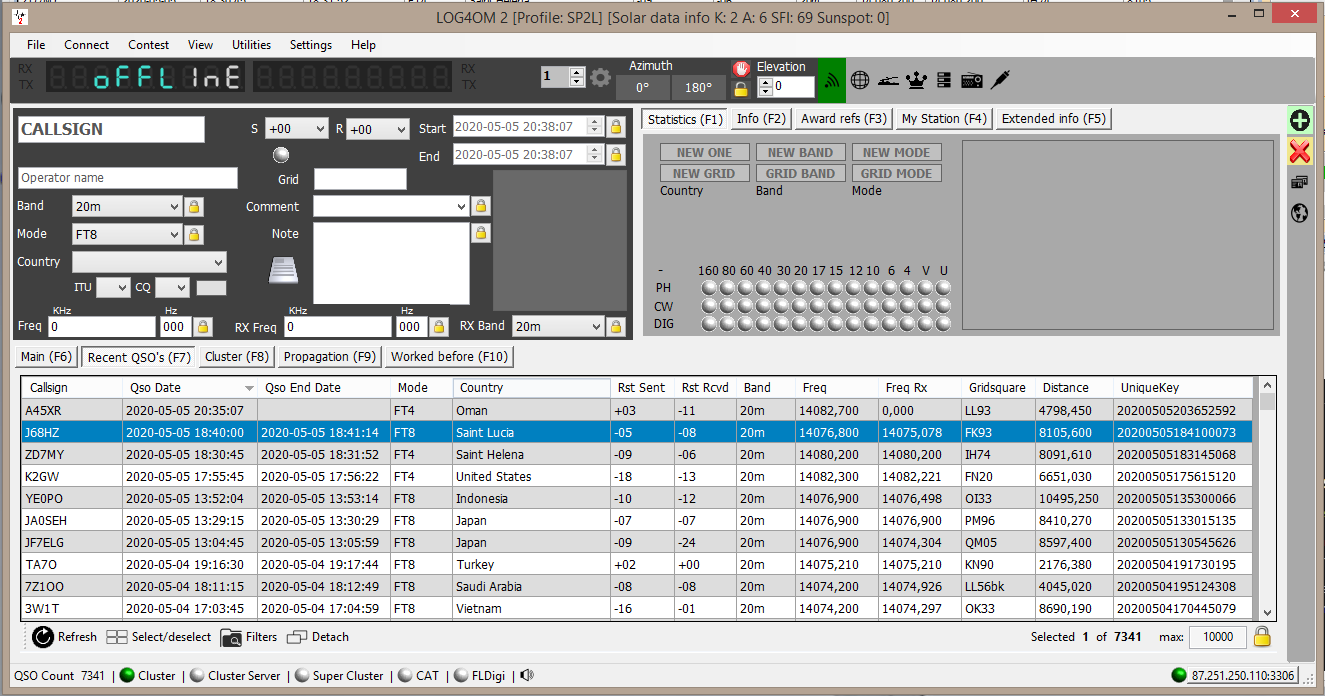
Task: Toggle the Band lock padlock
Action: 194,207
